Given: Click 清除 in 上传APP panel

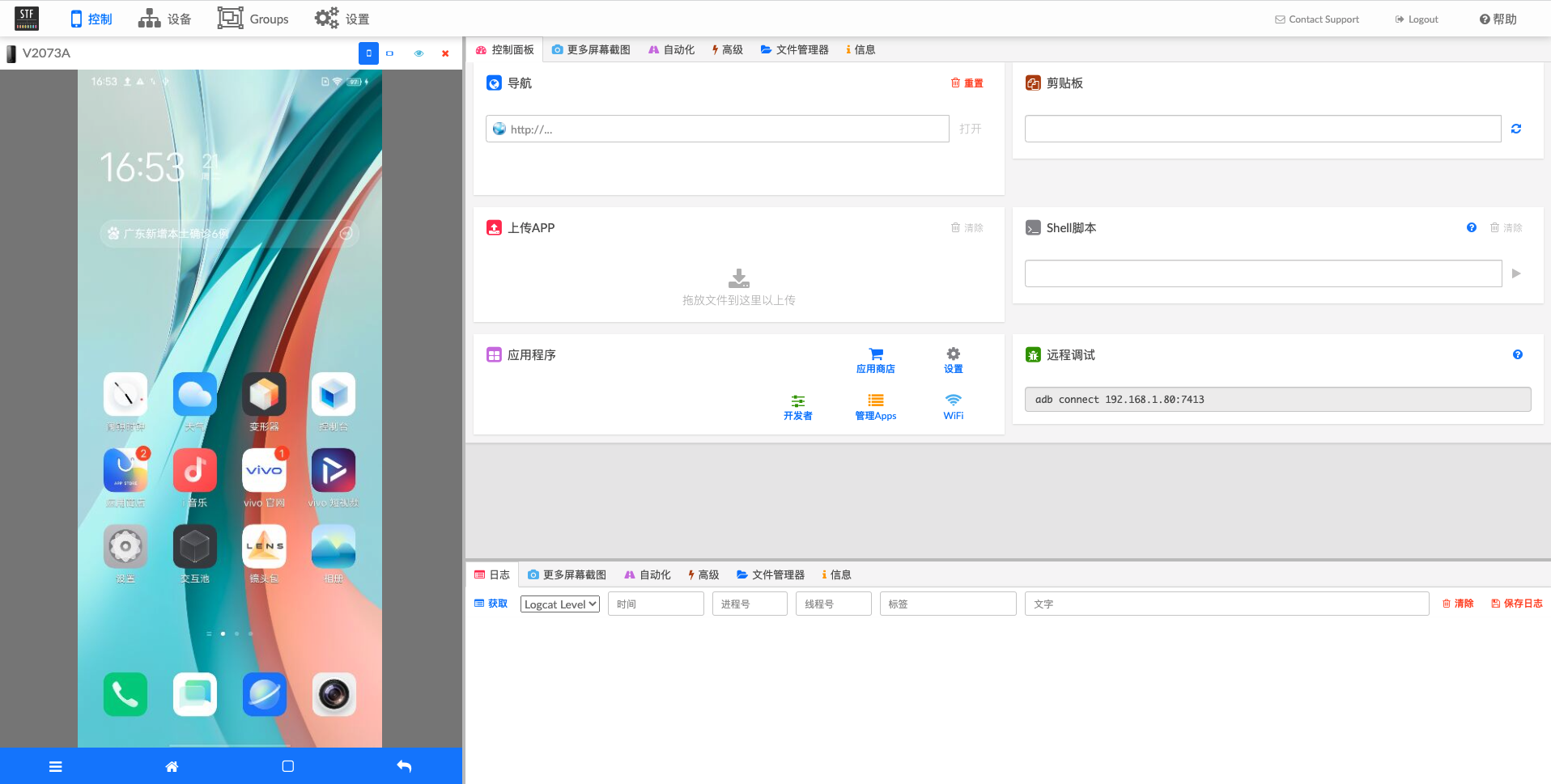Looking at the screenshot, I should click(967, 228).
